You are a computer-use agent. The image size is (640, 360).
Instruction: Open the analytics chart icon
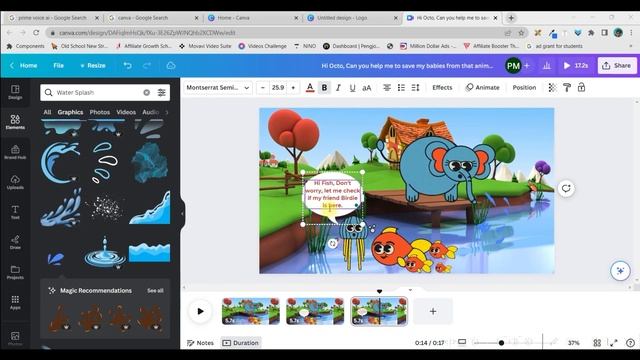click(x=547, y=65)
